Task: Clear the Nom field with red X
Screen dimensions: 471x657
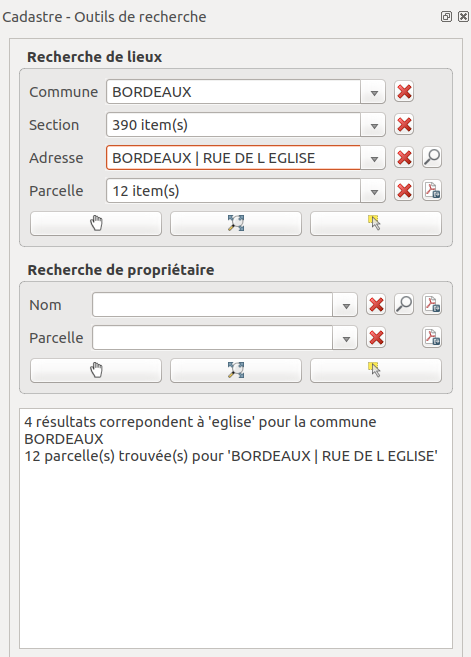Action: 376,304
